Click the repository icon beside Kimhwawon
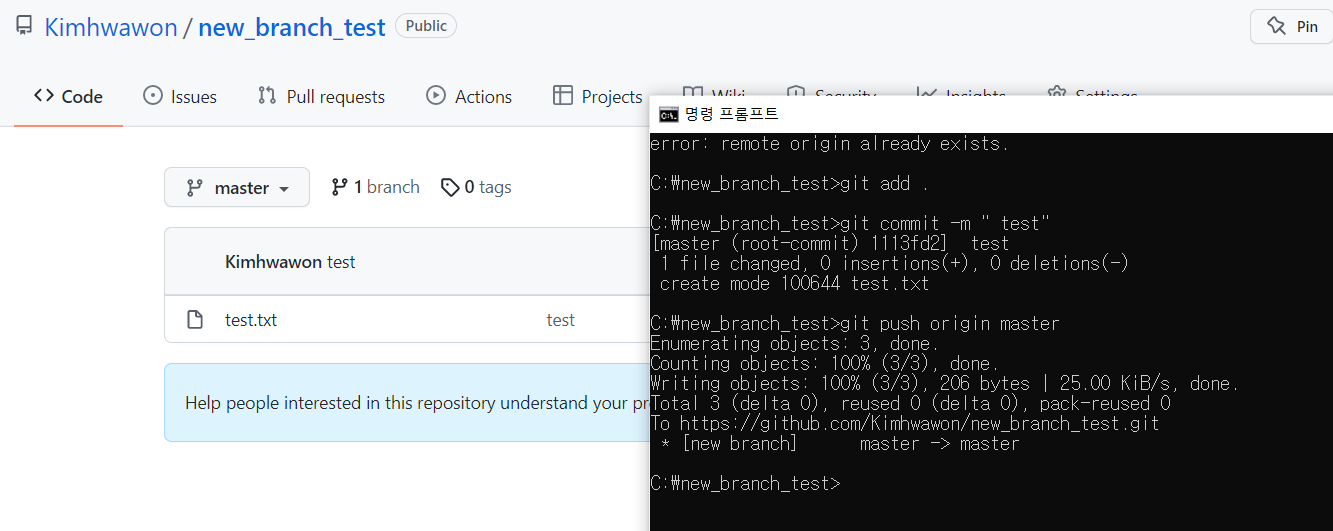This screenshot has height=531, width=1333. [24, 26]
